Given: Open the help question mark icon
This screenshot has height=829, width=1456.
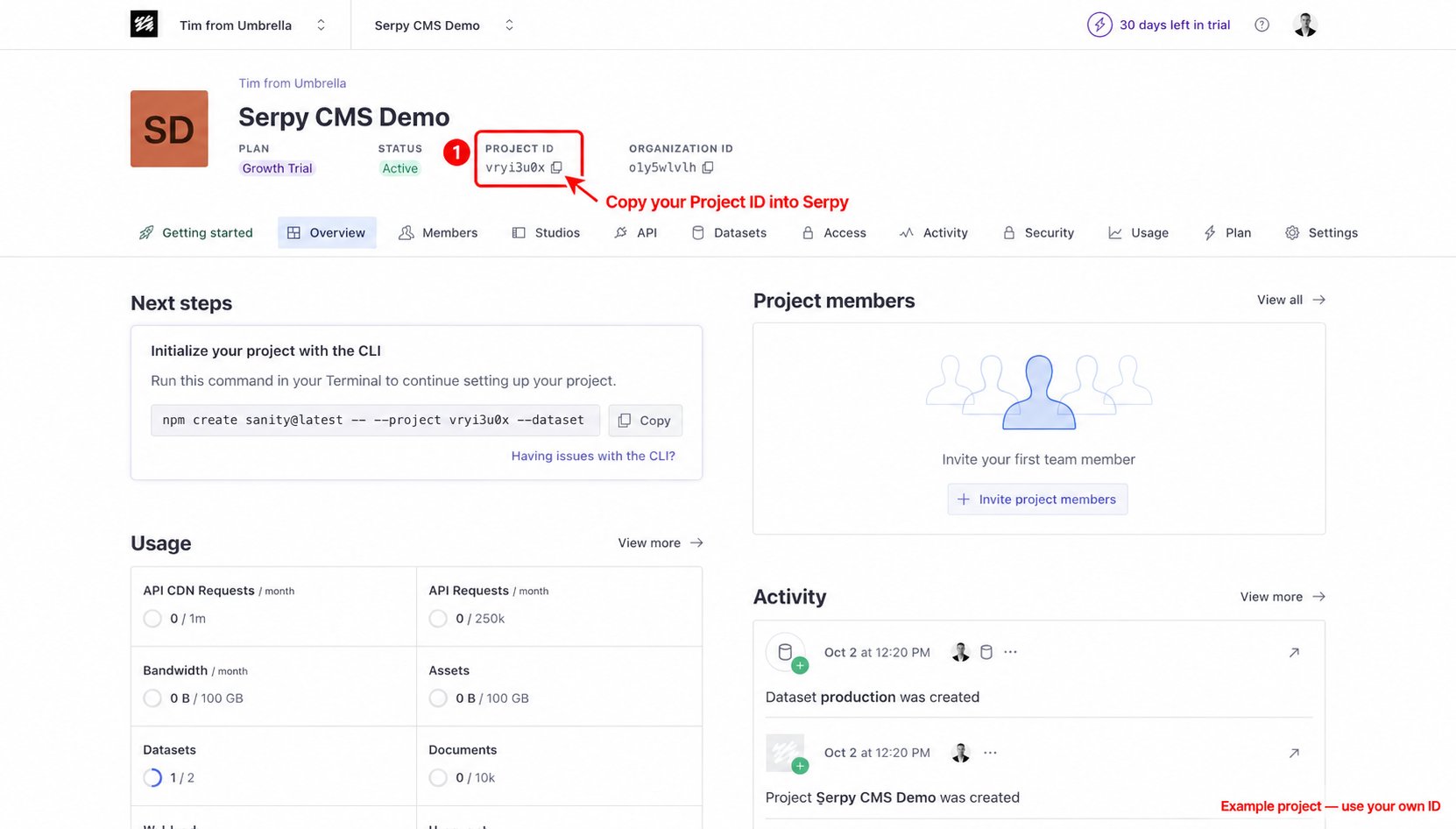Looking at the screenshot, I should [x=1262, y=25].
